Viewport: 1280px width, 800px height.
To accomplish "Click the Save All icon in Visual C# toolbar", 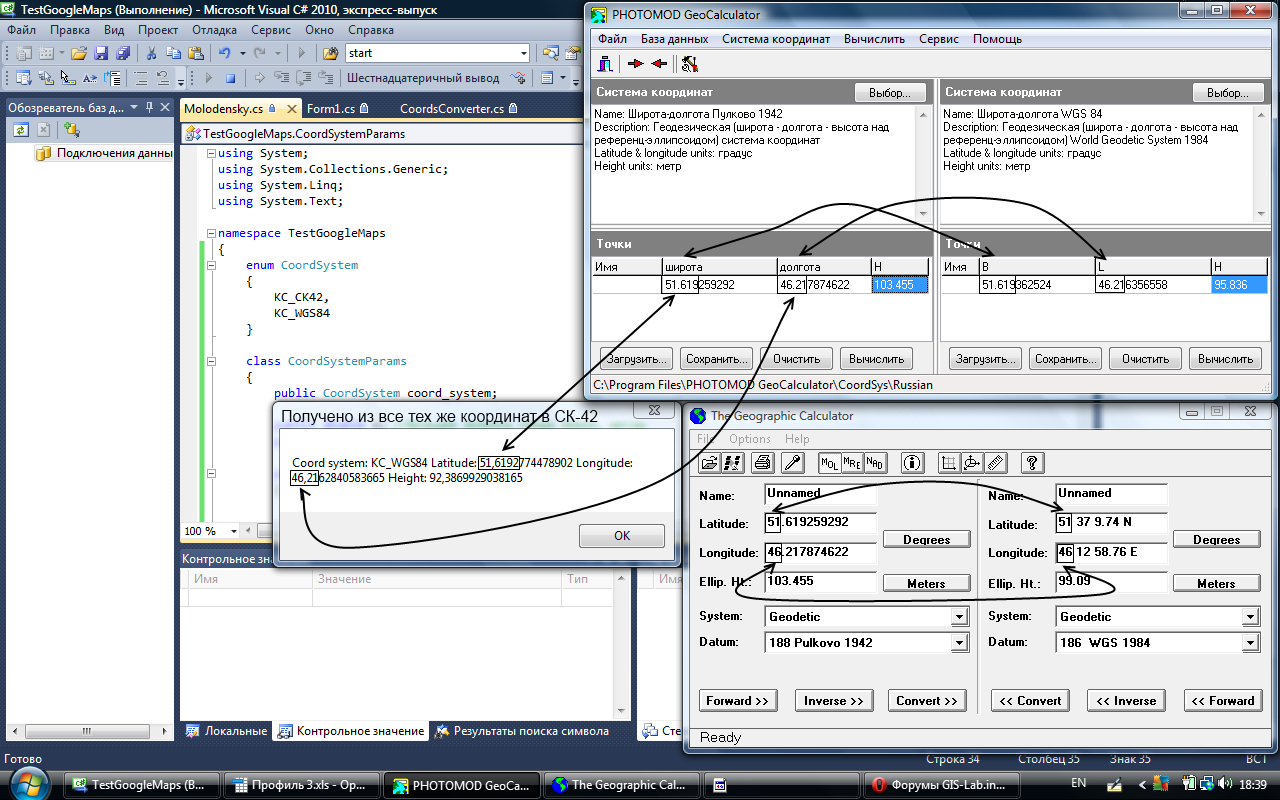I will [123, 53].
